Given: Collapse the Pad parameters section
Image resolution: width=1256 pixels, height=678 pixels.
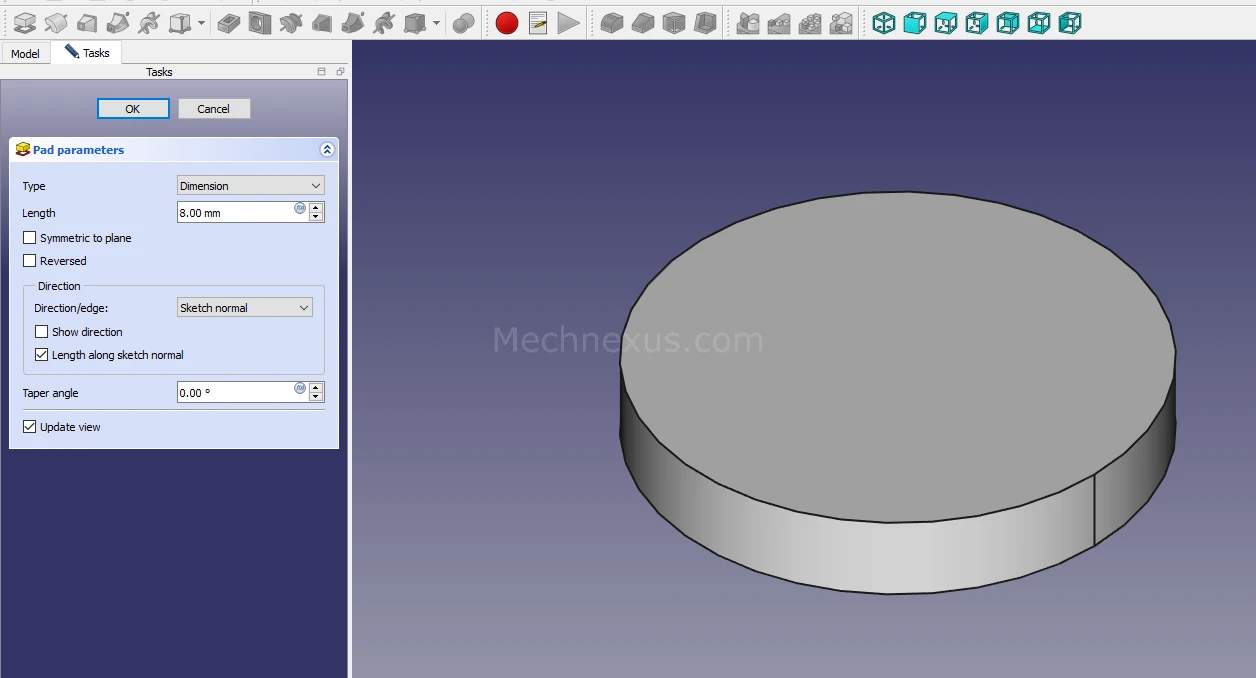Looking at the screenshot, I should point(326,150).
